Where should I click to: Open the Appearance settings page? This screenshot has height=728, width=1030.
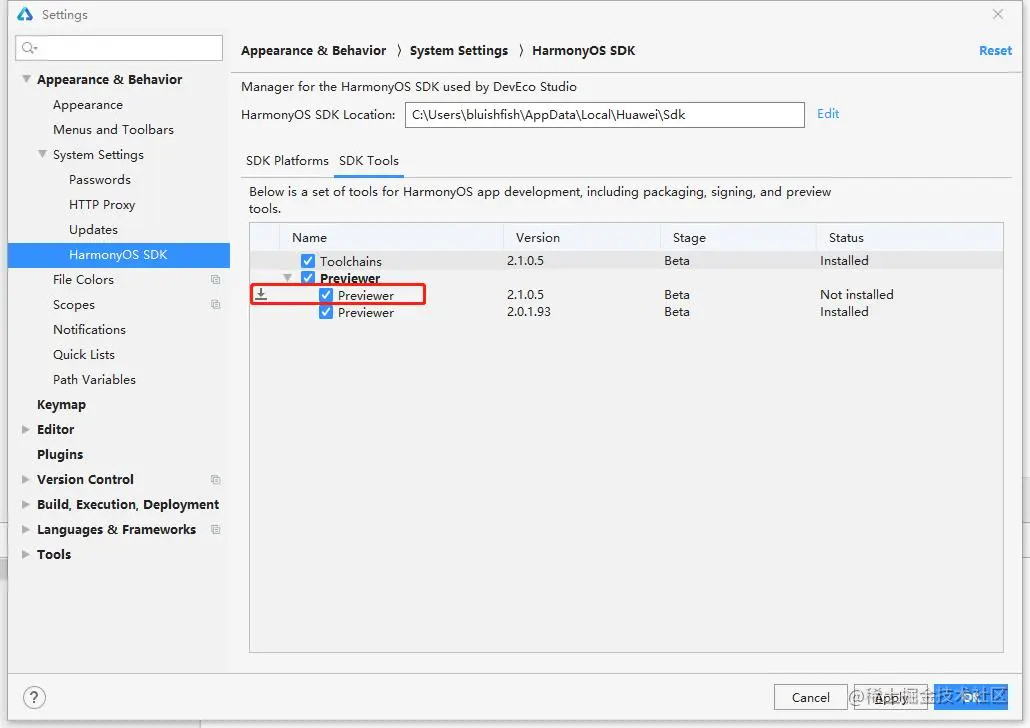(88, 104)
